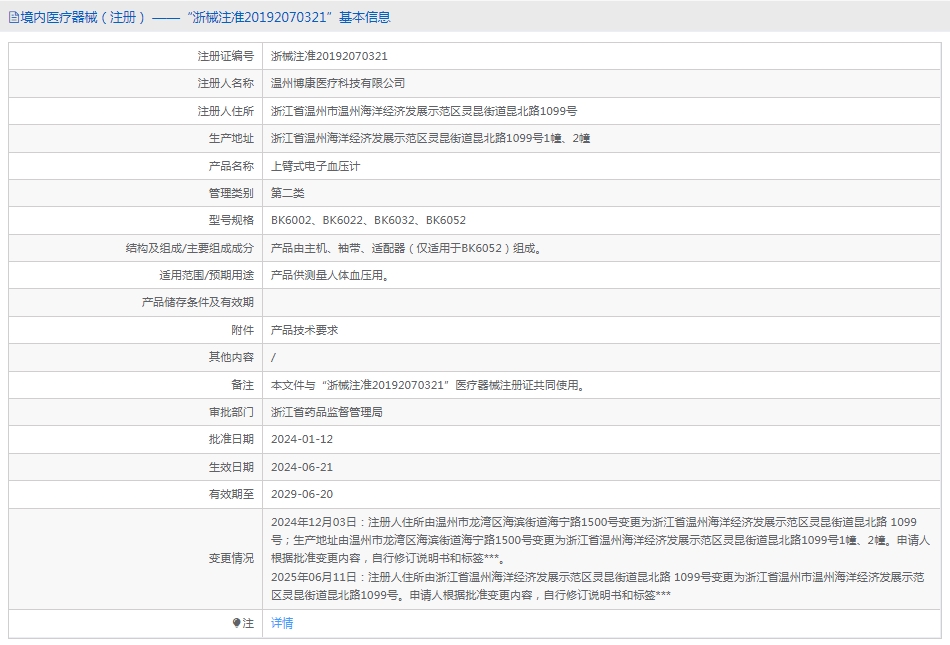This screenshot has width=950, height=645.
Task: Click registrant name 温州博康医疗科技有限公司
Action: [338, 83]
